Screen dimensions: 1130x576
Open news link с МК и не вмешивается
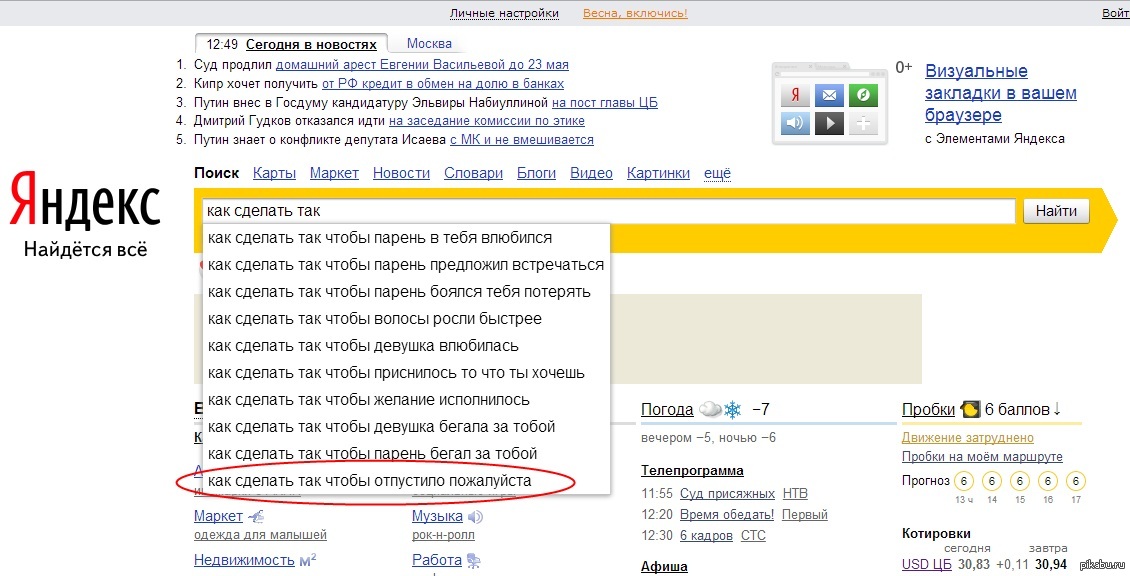coord(522,140)
